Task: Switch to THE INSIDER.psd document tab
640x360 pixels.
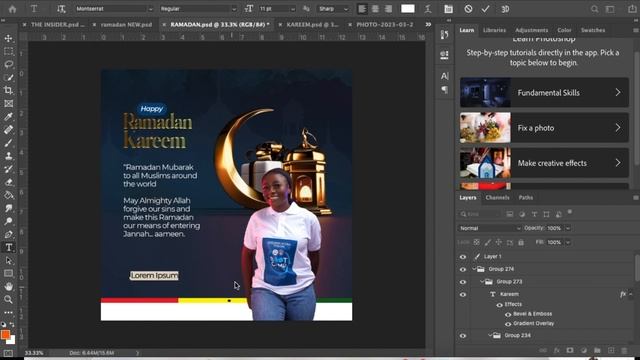Action: 57,24
